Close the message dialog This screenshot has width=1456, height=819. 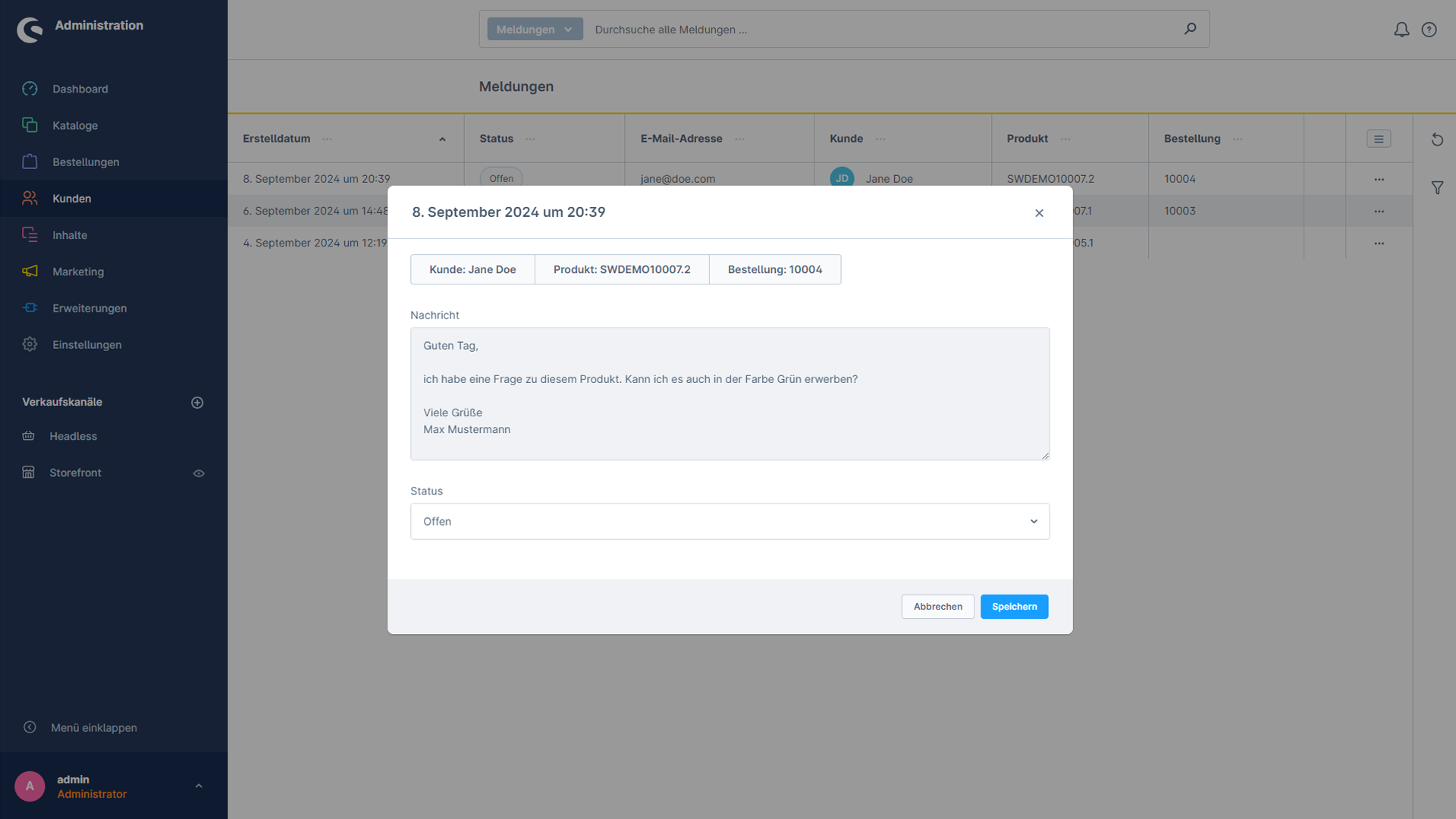[x=1039, y=213]
